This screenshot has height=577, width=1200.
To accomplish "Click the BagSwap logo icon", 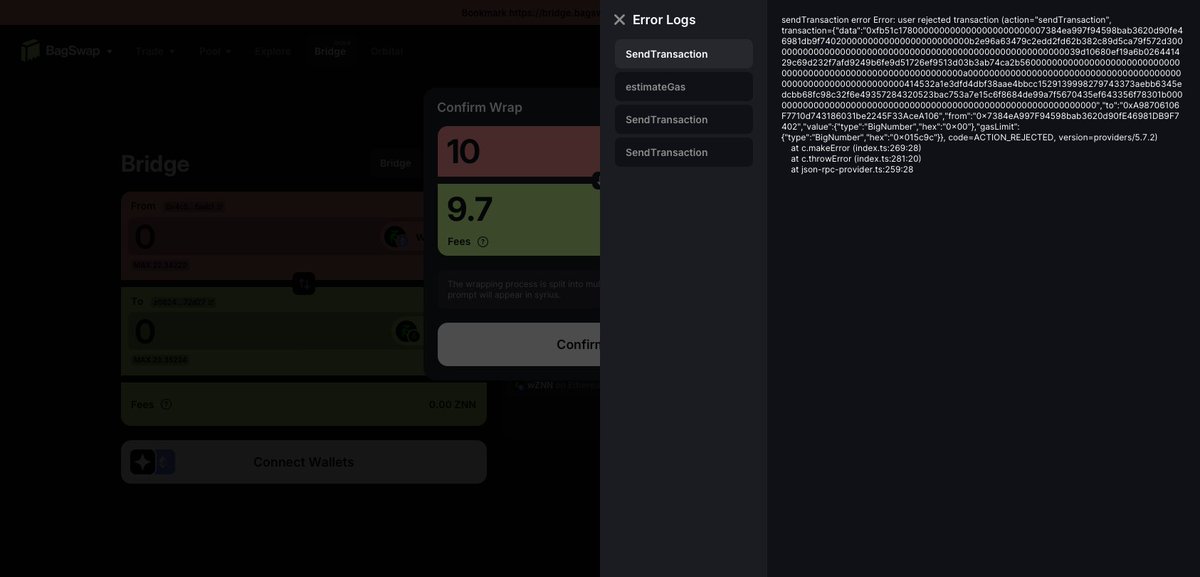I will coord(30,50).
